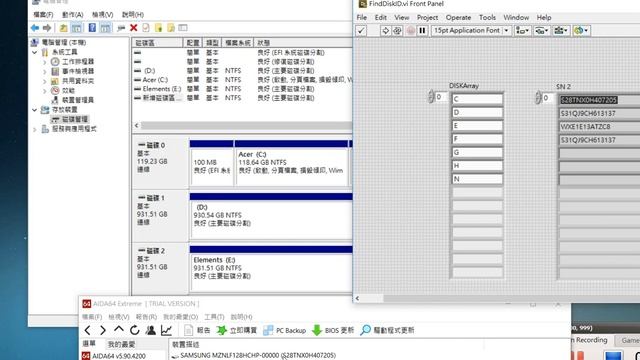Select Acer (C:) row in volume list

(x=242, y=80)
